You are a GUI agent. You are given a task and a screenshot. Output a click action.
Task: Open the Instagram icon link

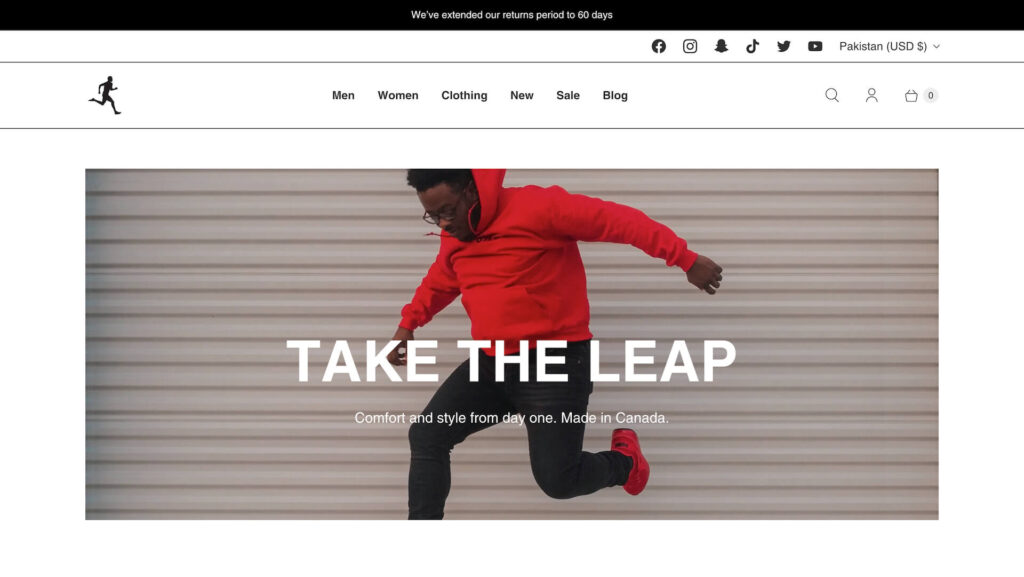(x=690, y=46)
